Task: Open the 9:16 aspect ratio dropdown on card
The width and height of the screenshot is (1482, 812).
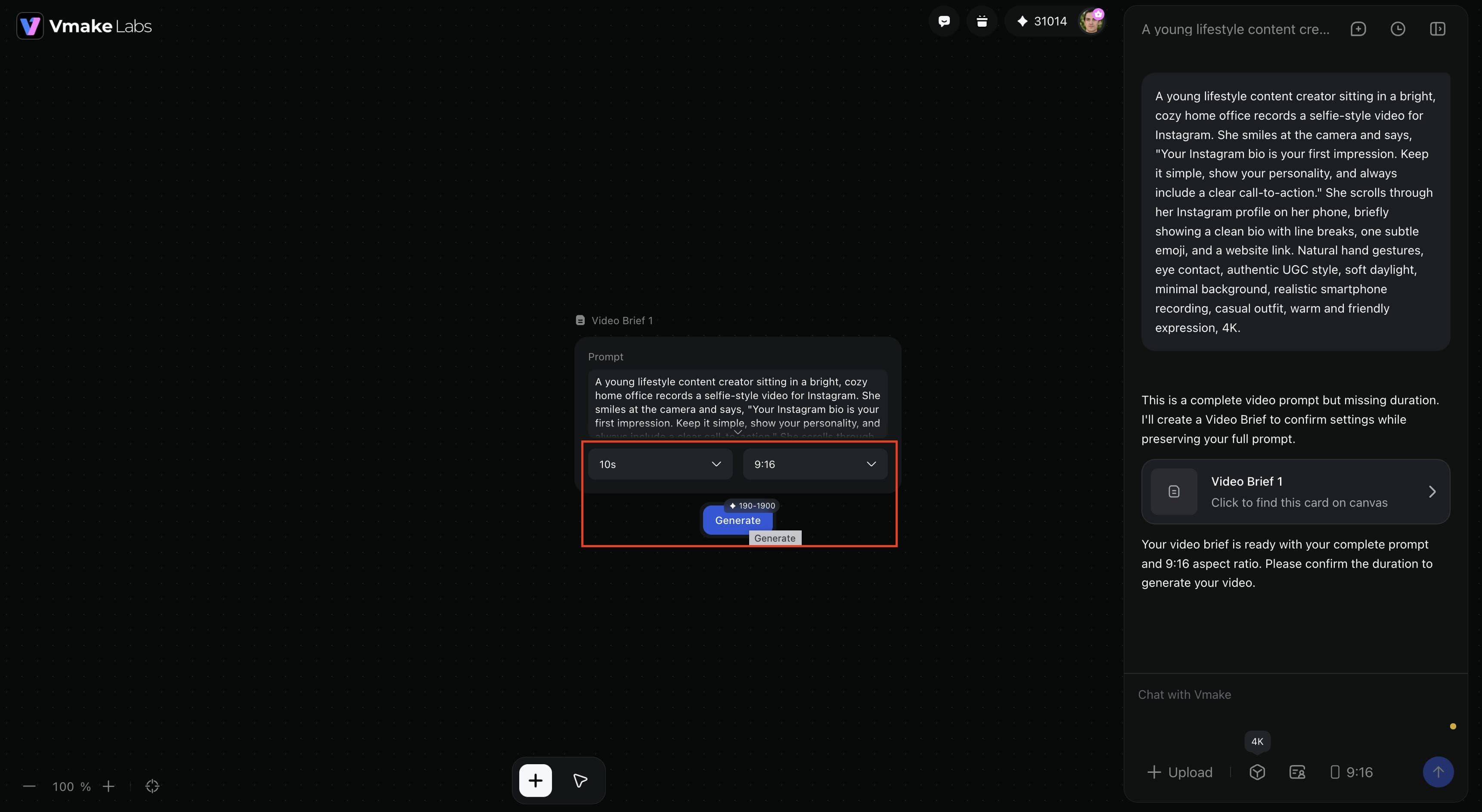Action: click(x=815, y=464)
